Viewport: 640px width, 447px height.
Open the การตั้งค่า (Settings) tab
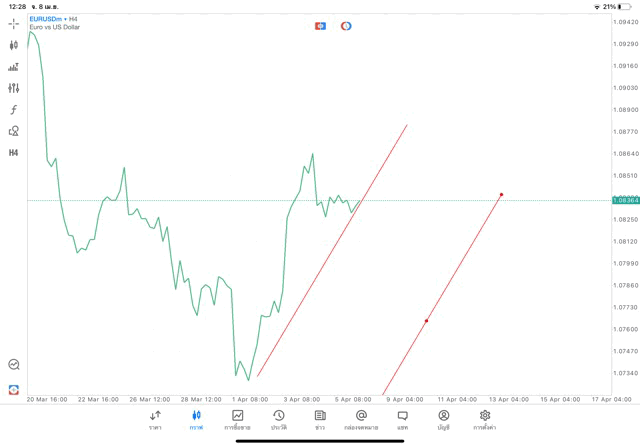coord(485,419)
